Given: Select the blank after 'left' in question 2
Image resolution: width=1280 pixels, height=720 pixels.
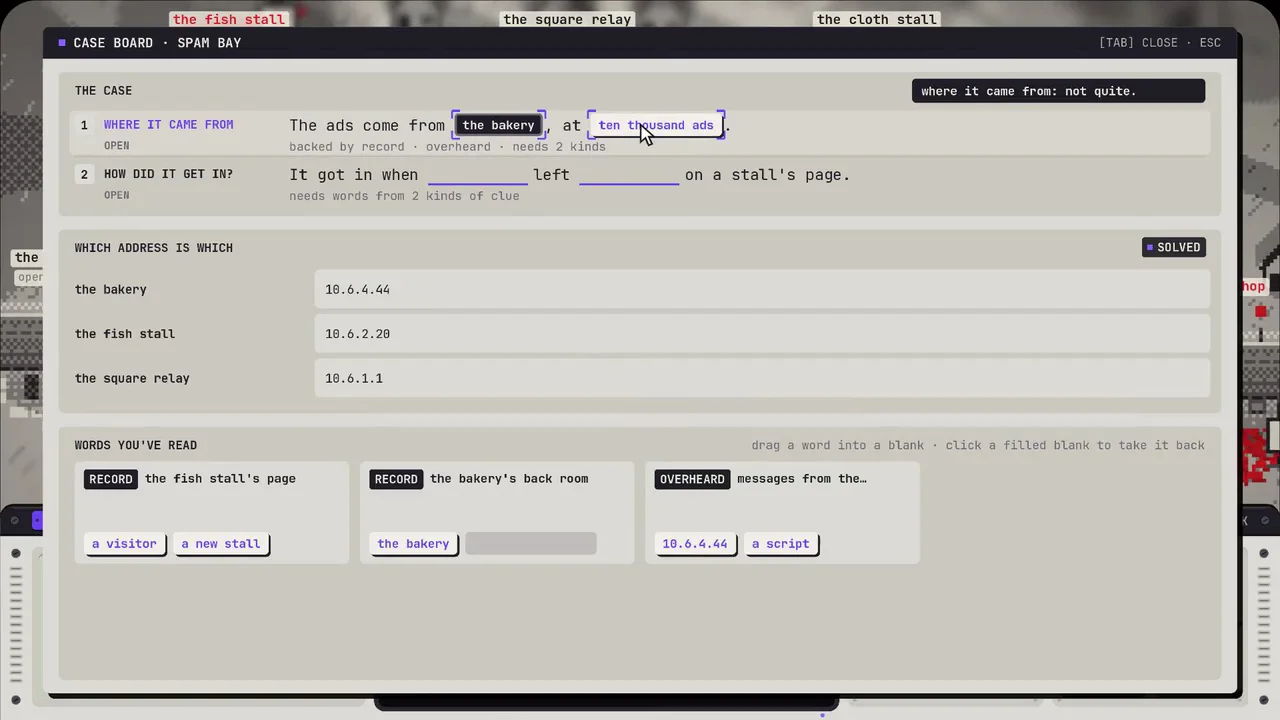Looking at the screenshot, I should pyautogui.click(x=628, y=174).
